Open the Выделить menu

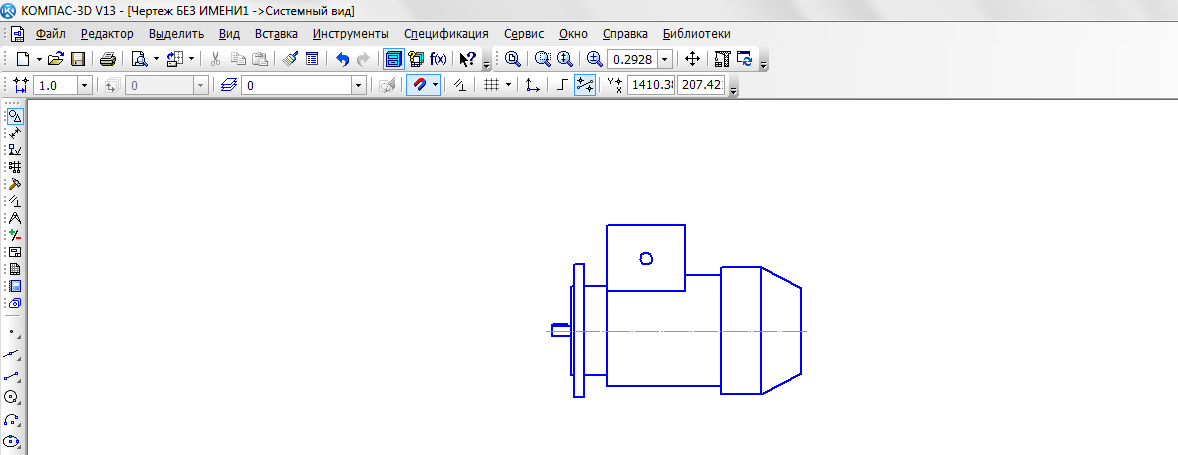point(176,34)
